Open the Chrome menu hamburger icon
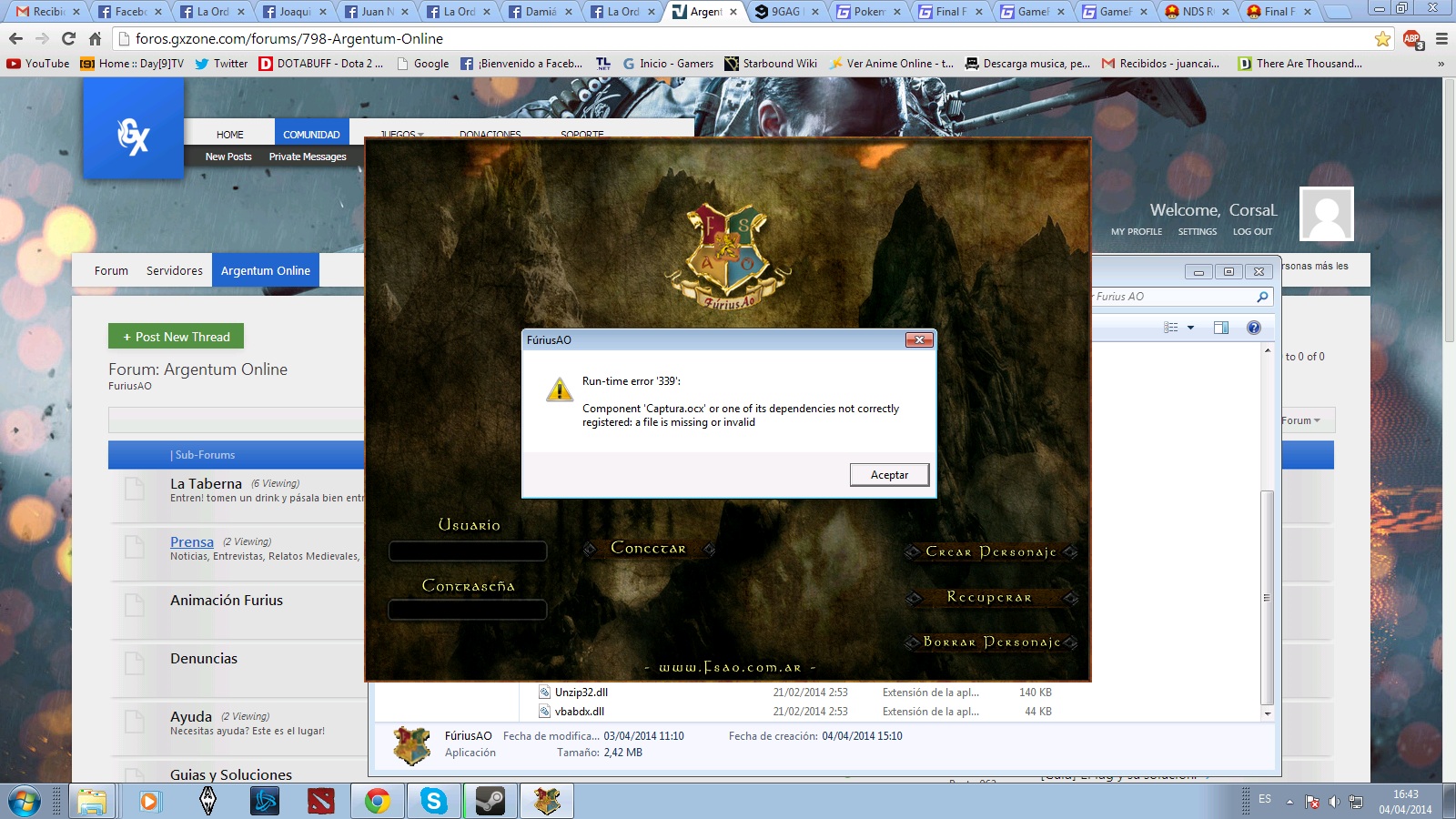This screenshot has width=1456, height=819. tap(1441, 39)
